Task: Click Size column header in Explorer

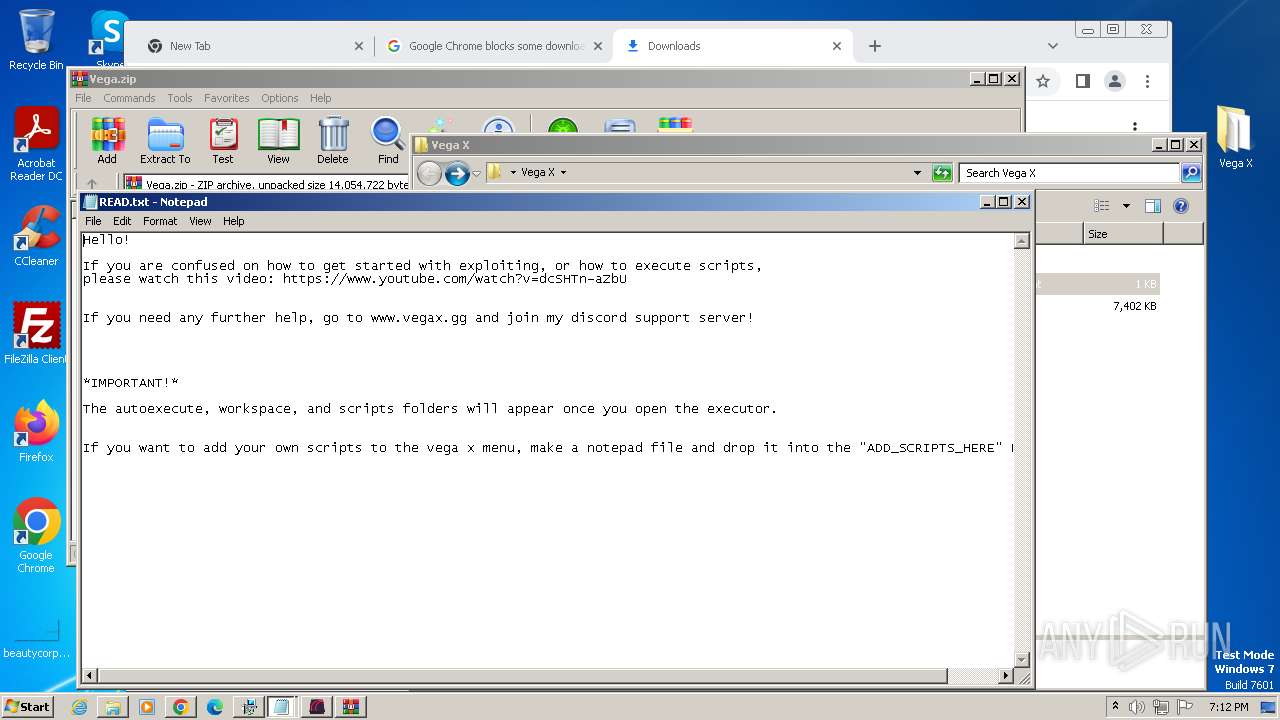Action: coord(1123,234)
